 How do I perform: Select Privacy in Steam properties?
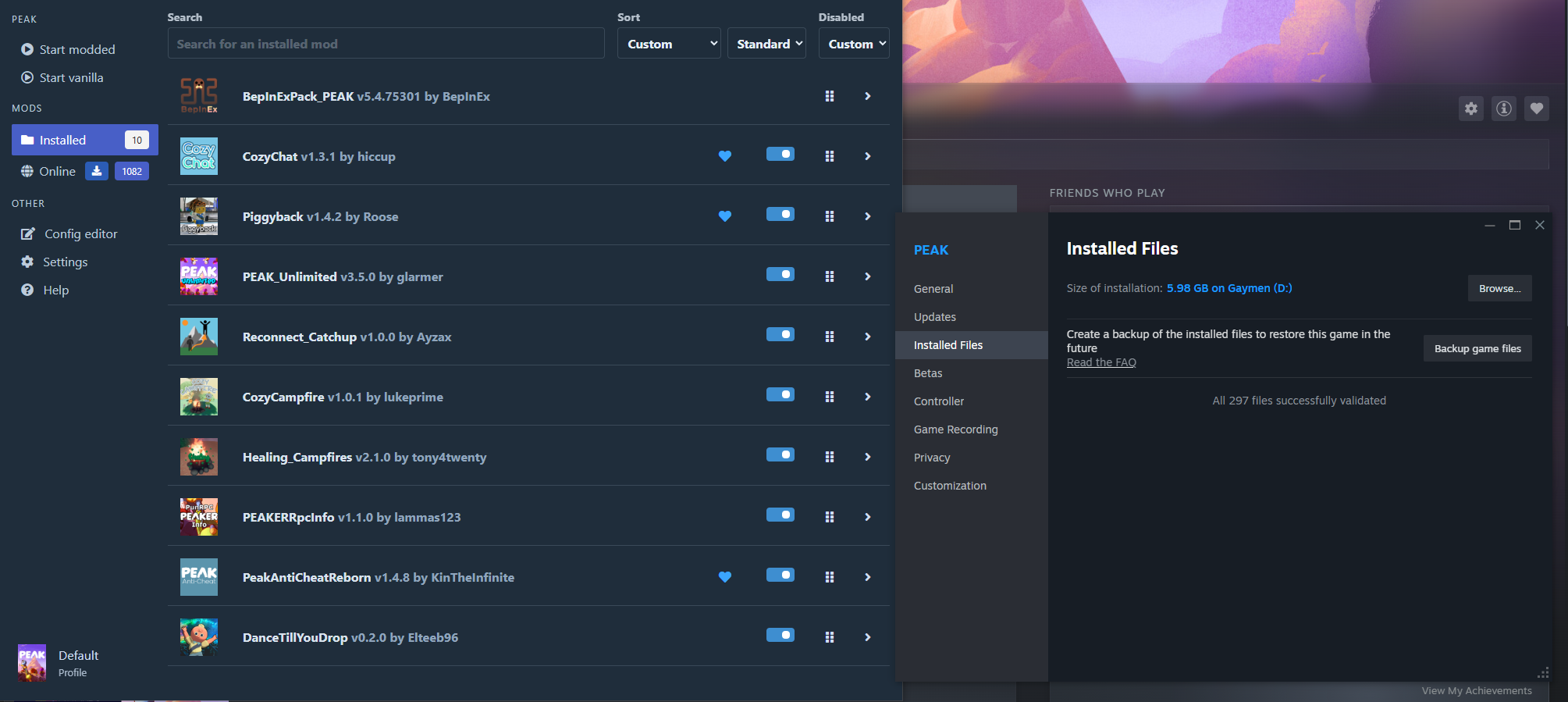932,458
